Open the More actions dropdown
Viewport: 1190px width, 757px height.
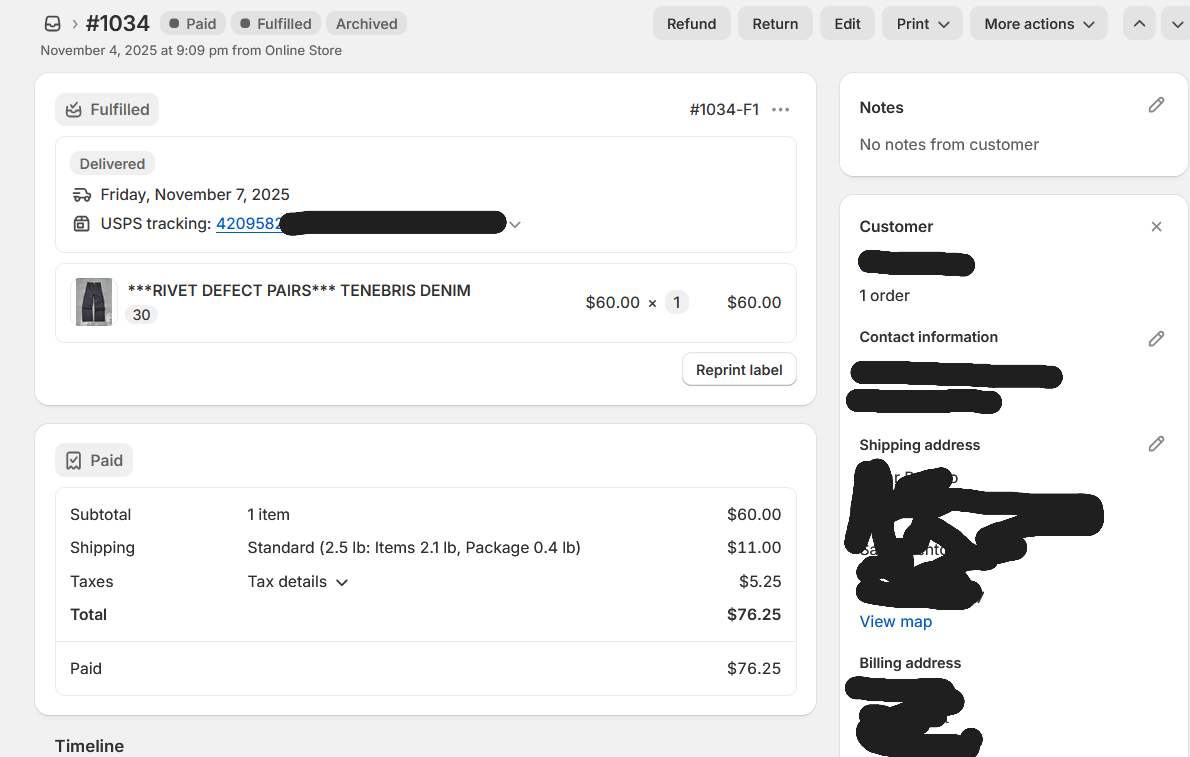click(1038, 24)
